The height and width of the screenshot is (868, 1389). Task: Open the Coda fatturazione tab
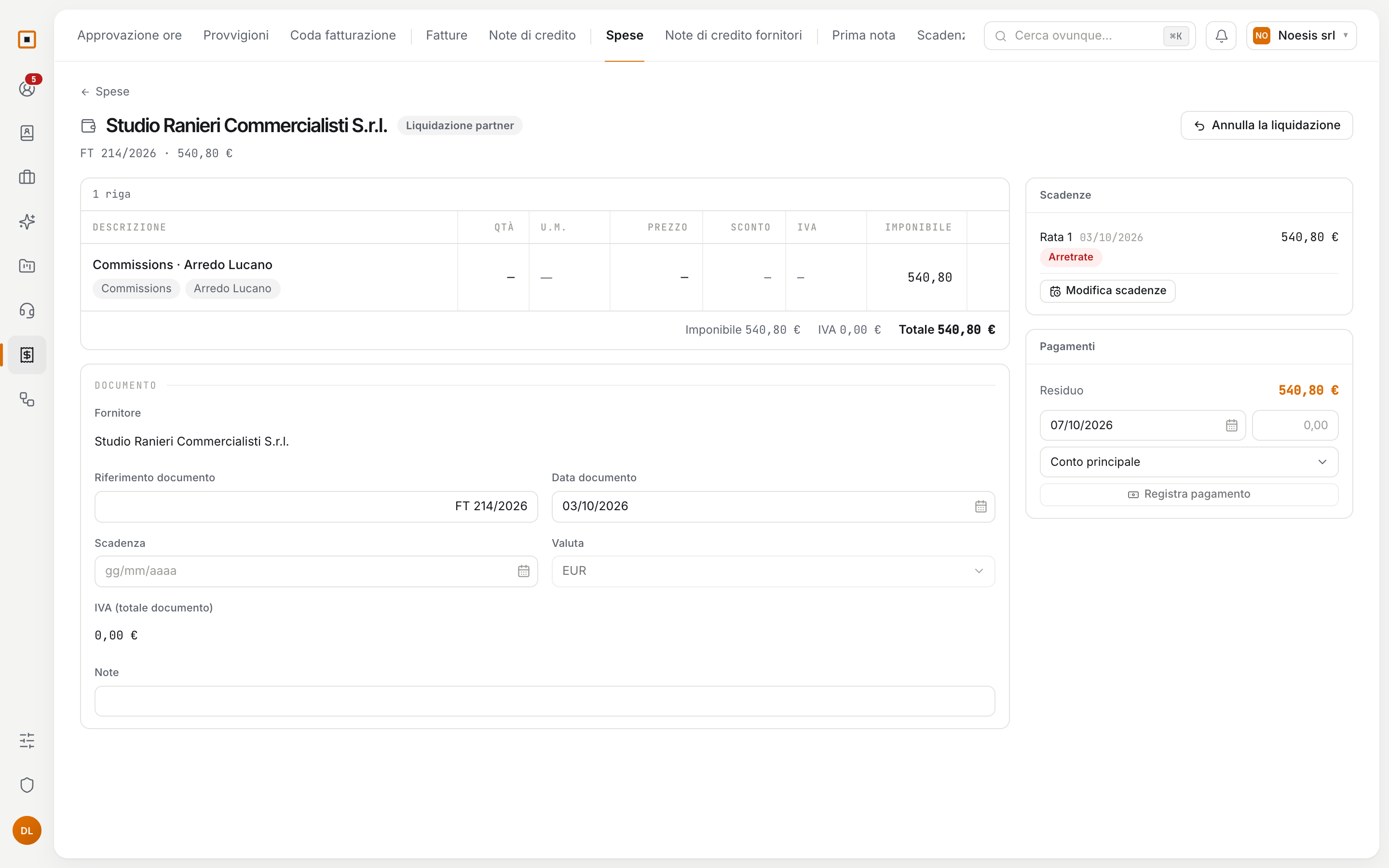click(x=343, y=36)
